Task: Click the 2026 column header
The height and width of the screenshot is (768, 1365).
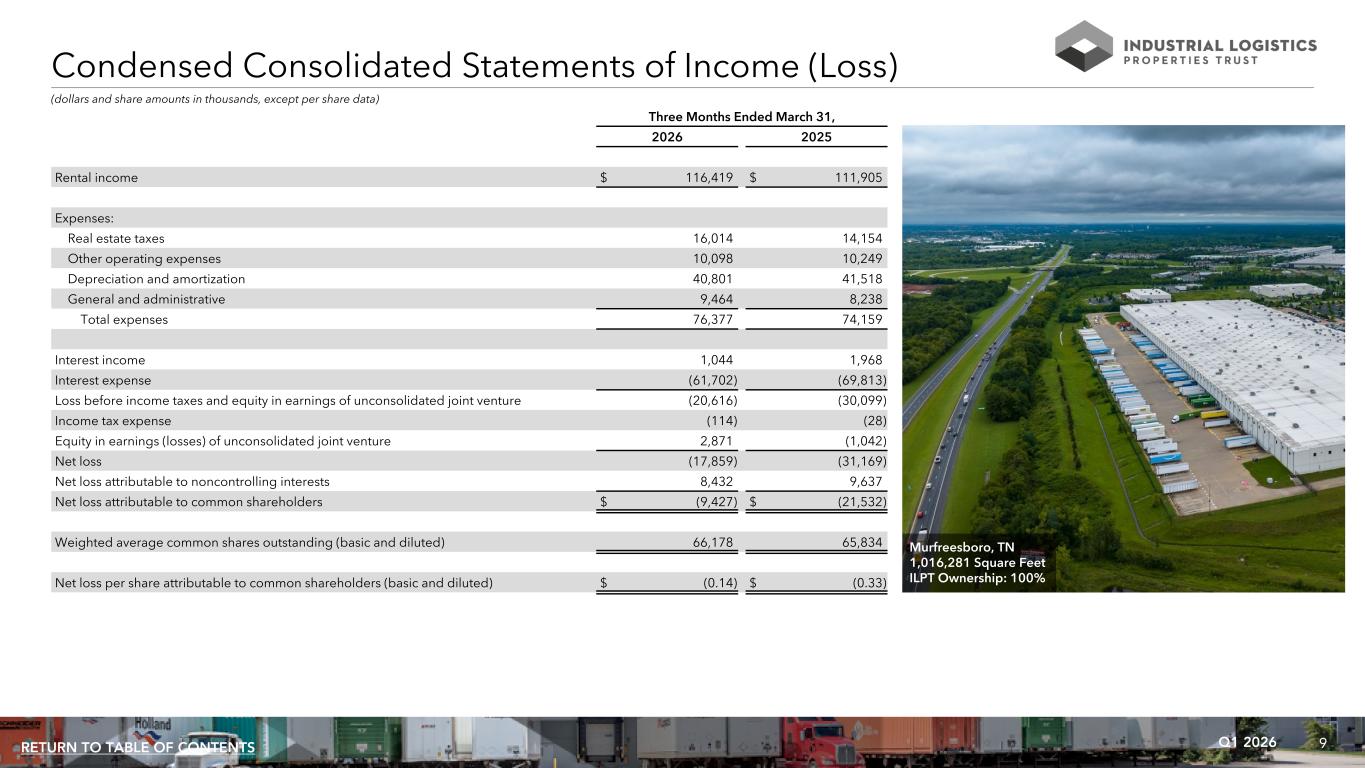Action: [x=667, y=137]
